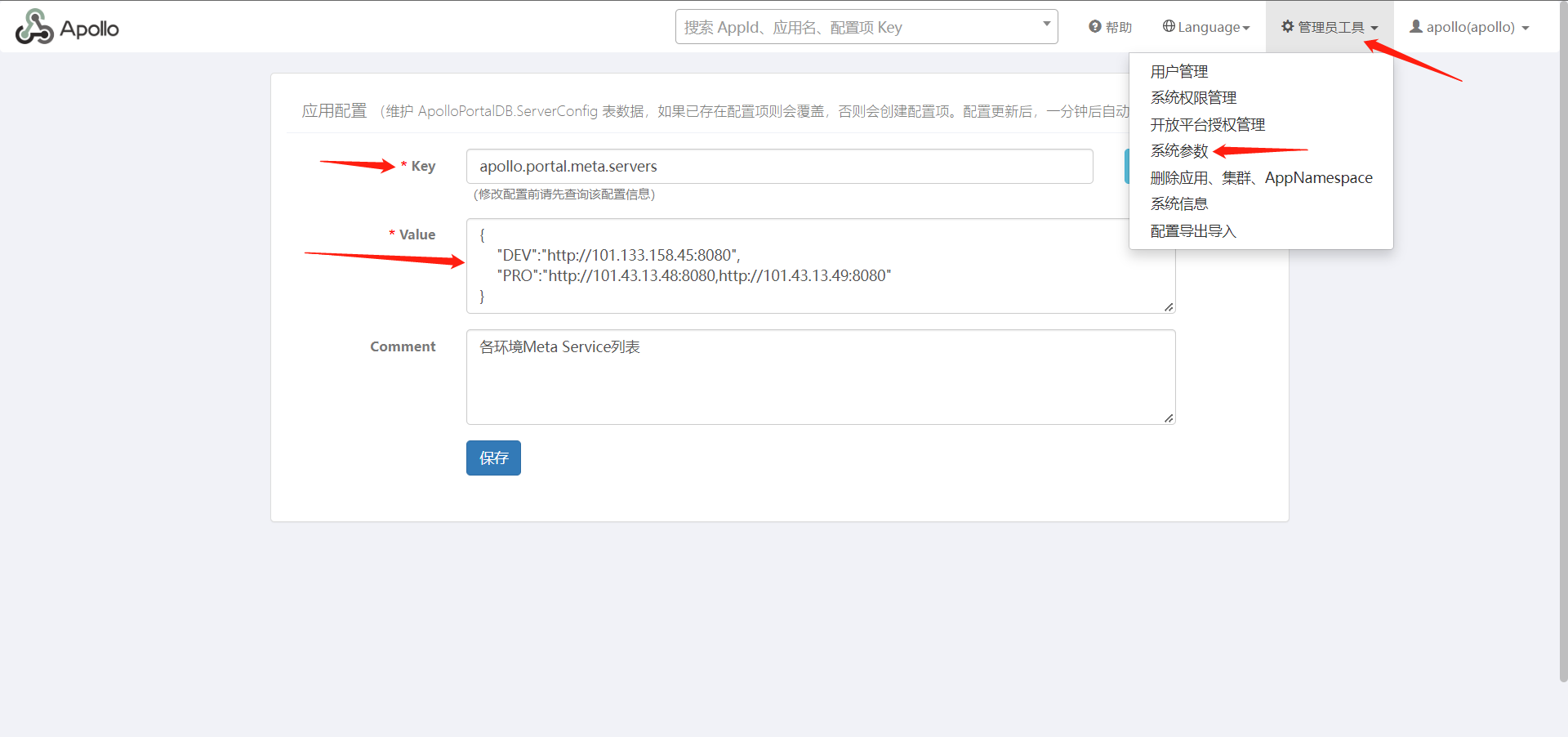
Task: Select 用户管理 from the admin menu
Action: [1178, 72]
